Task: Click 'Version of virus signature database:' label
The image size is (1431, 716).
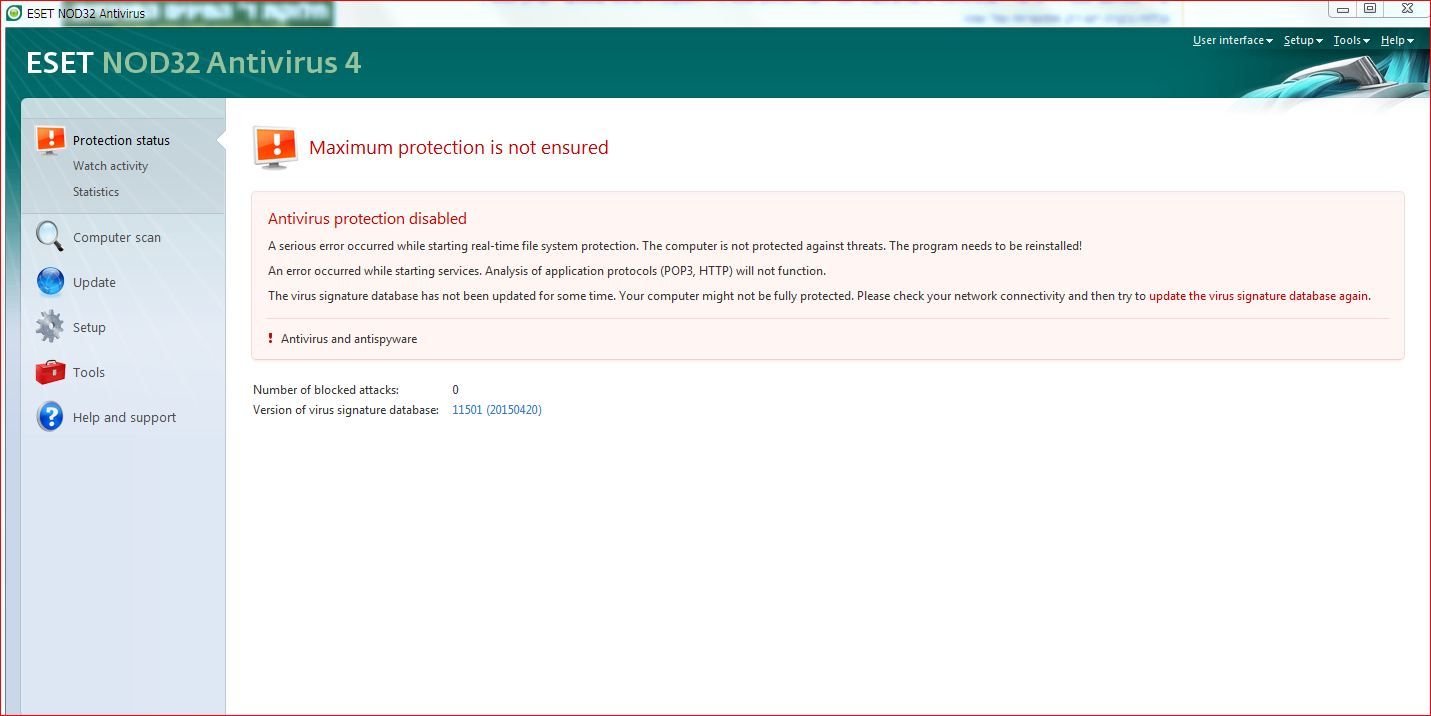Action: 346,410
